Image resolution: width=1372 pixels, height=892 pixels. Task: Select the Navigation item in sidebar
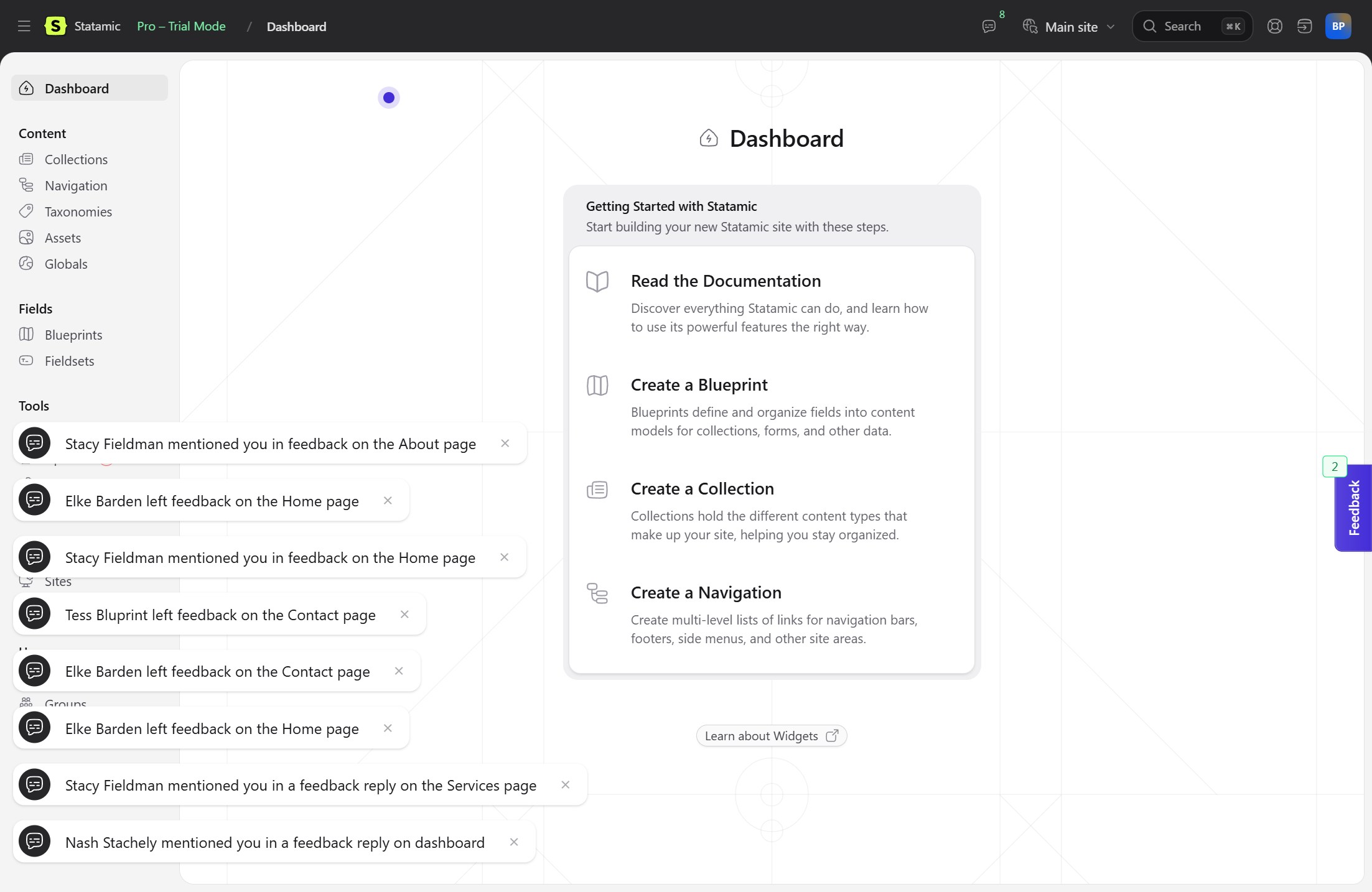[x=76, y=185]
